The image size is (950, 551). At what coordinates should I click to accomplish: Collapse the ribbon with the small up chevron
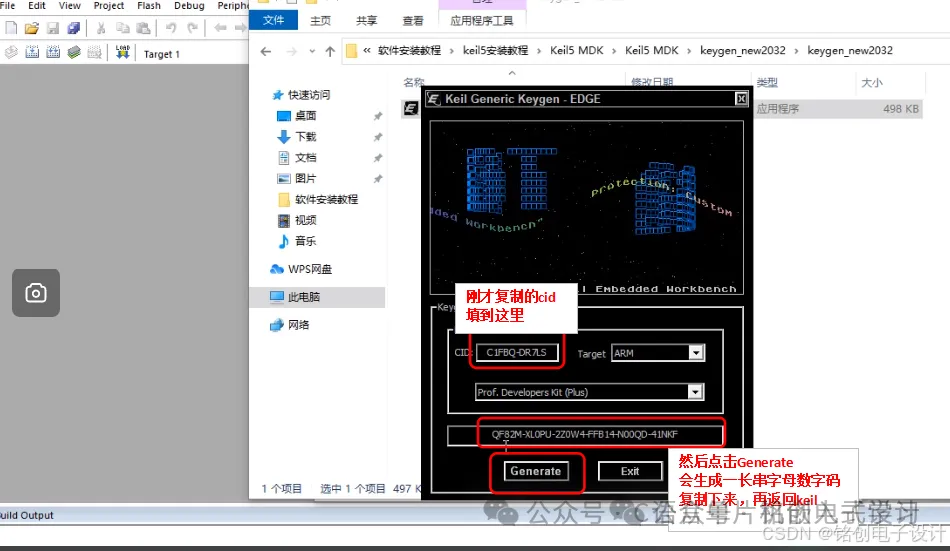pos(512,73)
